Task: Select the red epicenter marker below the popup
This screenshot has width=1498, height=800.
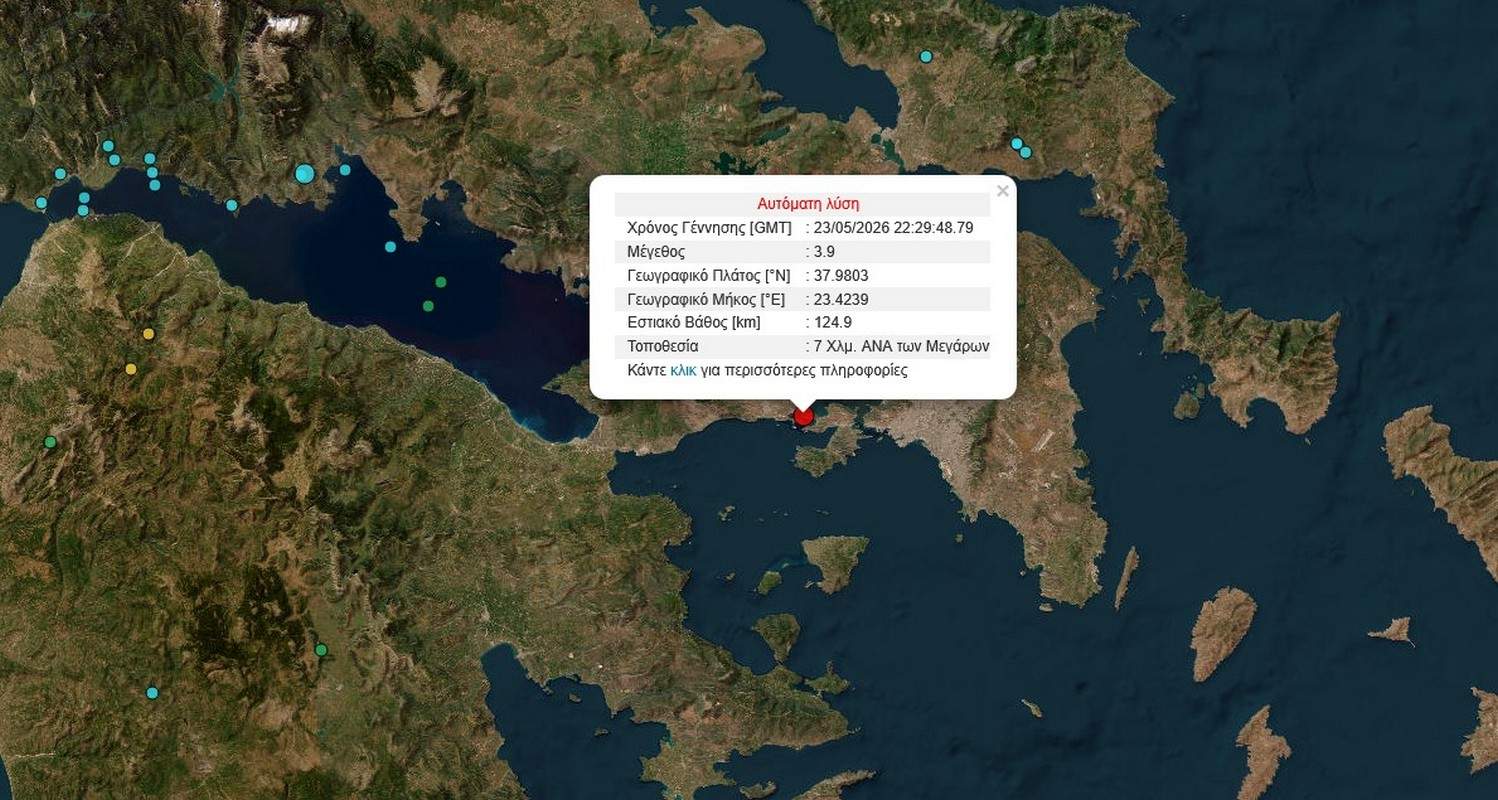Action: [x=803, y=416]
